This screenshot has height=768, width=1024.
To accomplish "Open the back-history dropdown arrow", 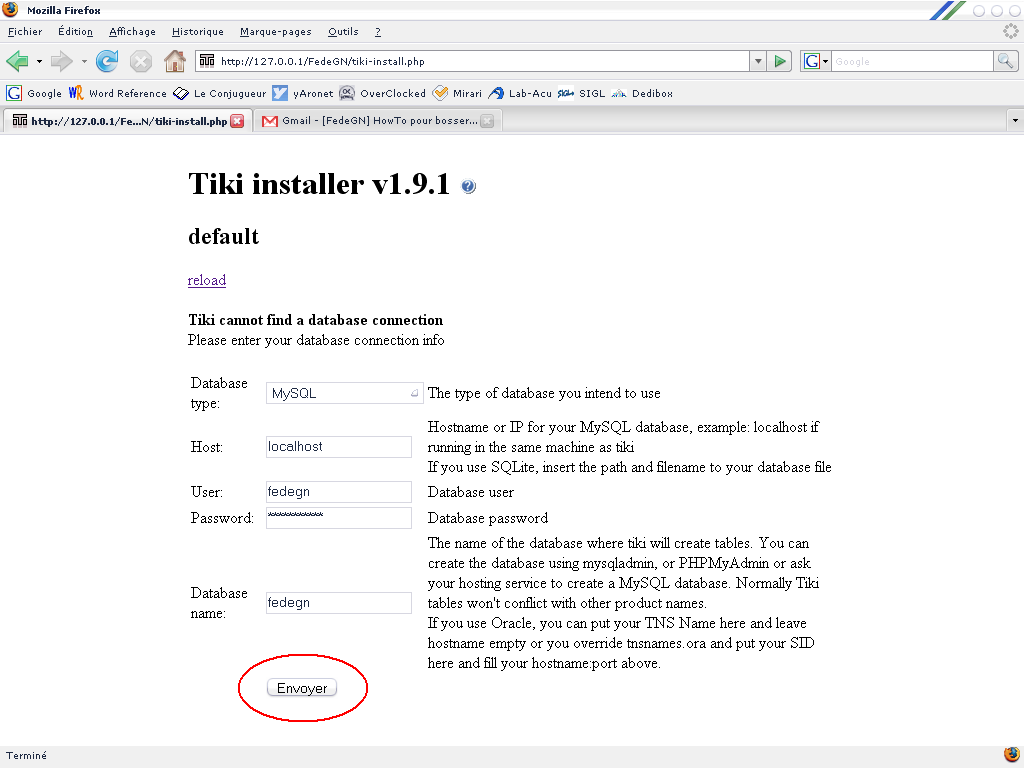I will tap(40, 61).
